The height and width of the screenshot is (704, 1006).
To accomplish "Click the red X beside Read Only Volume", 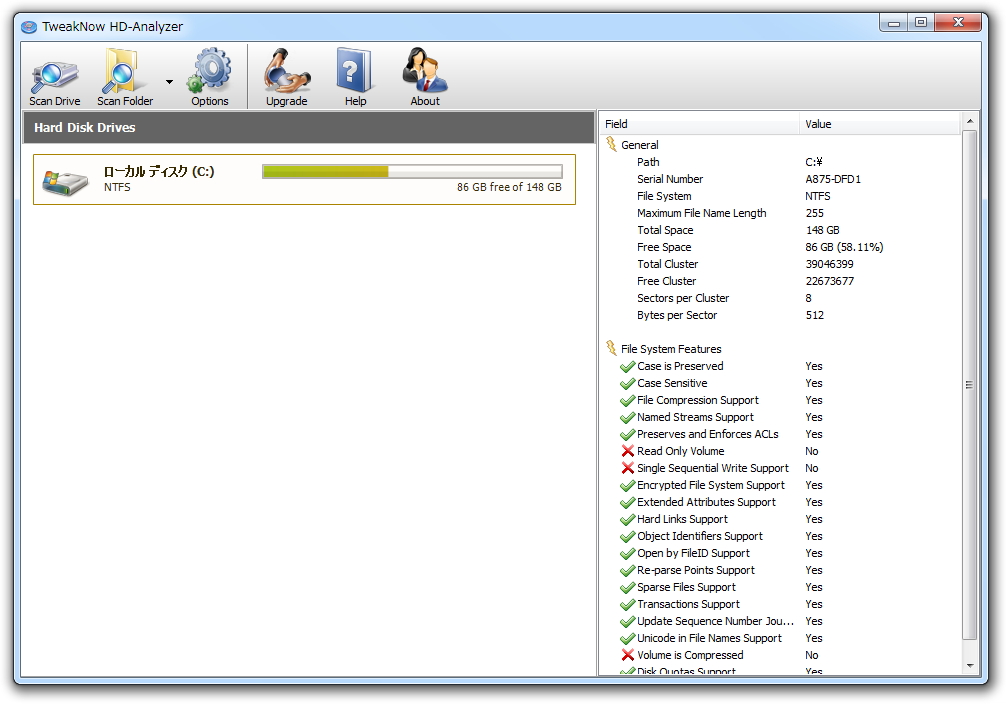I will [x=628, y=451].
